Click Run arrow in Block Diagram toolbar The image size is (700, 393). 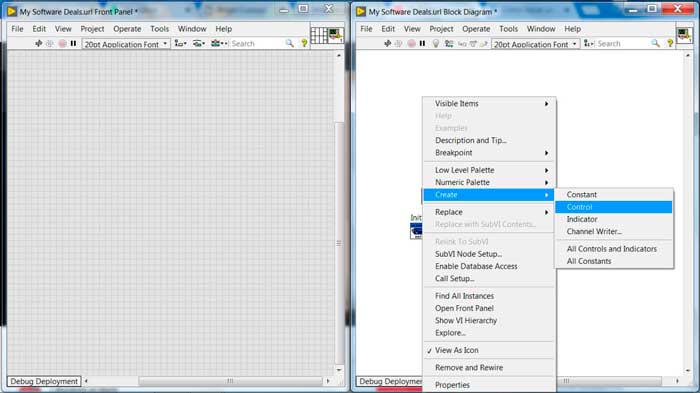click(387, 43)
